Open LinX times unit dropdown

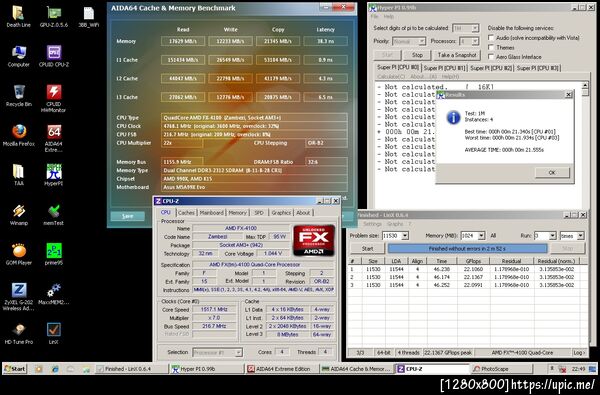580,236
